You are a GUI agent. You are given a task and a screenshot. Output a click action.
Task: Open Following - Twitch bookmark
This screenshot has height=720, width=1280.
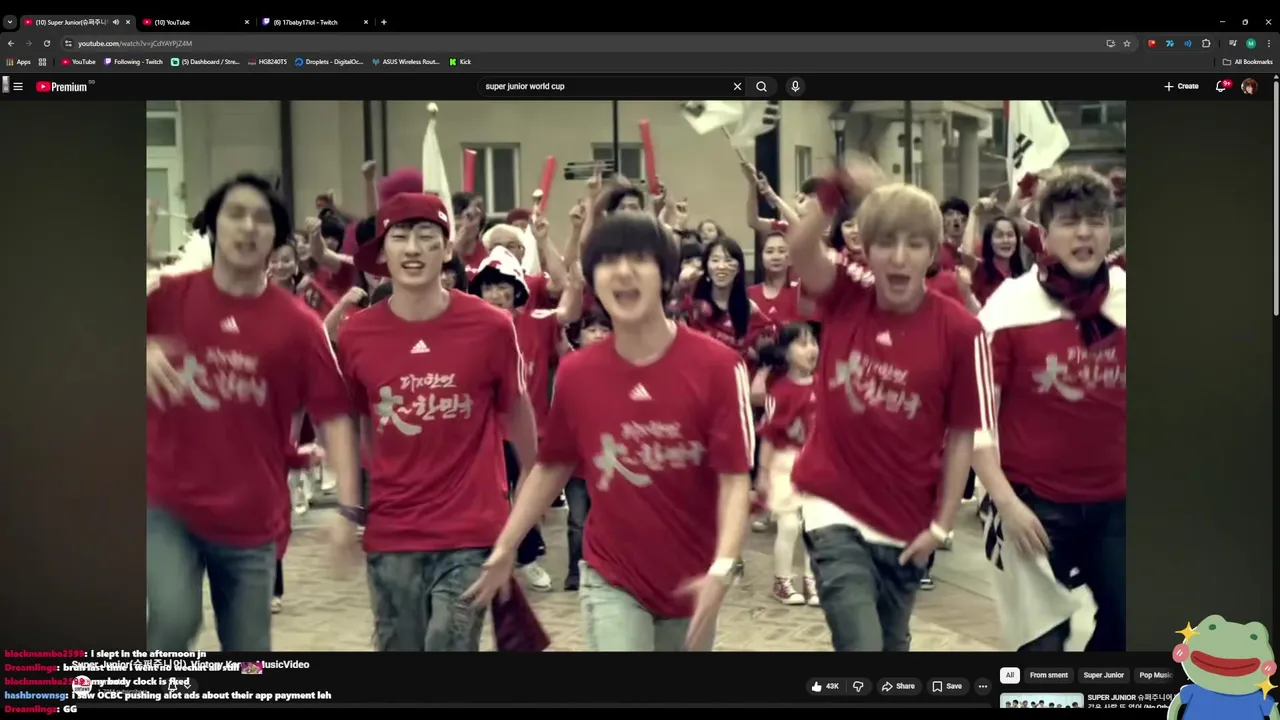click(x=133, y=62)
